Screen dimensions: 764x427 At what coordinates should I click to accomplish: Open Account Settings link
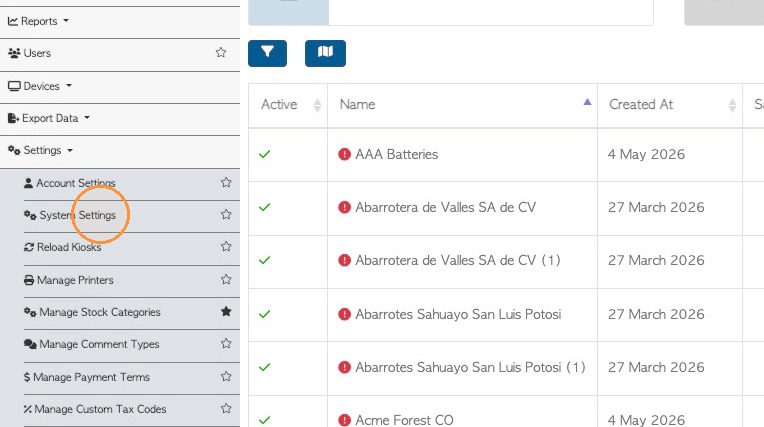70,183
